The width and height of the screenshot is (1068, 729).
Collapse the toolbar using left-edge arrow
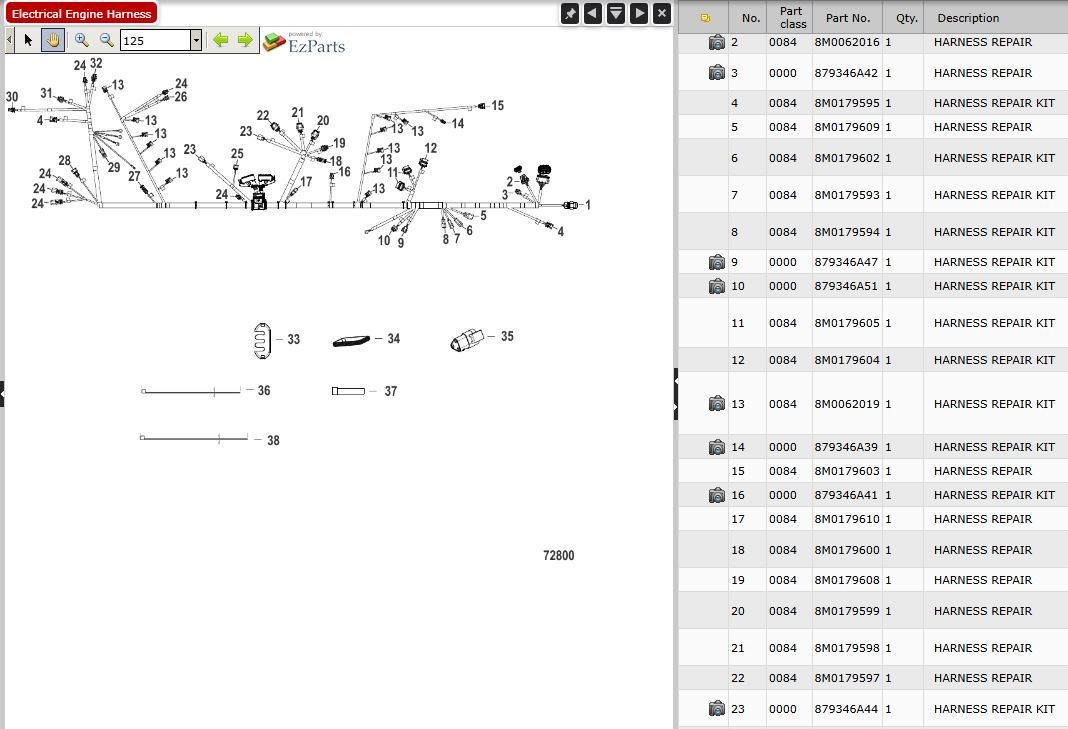[x=9, y=40]
